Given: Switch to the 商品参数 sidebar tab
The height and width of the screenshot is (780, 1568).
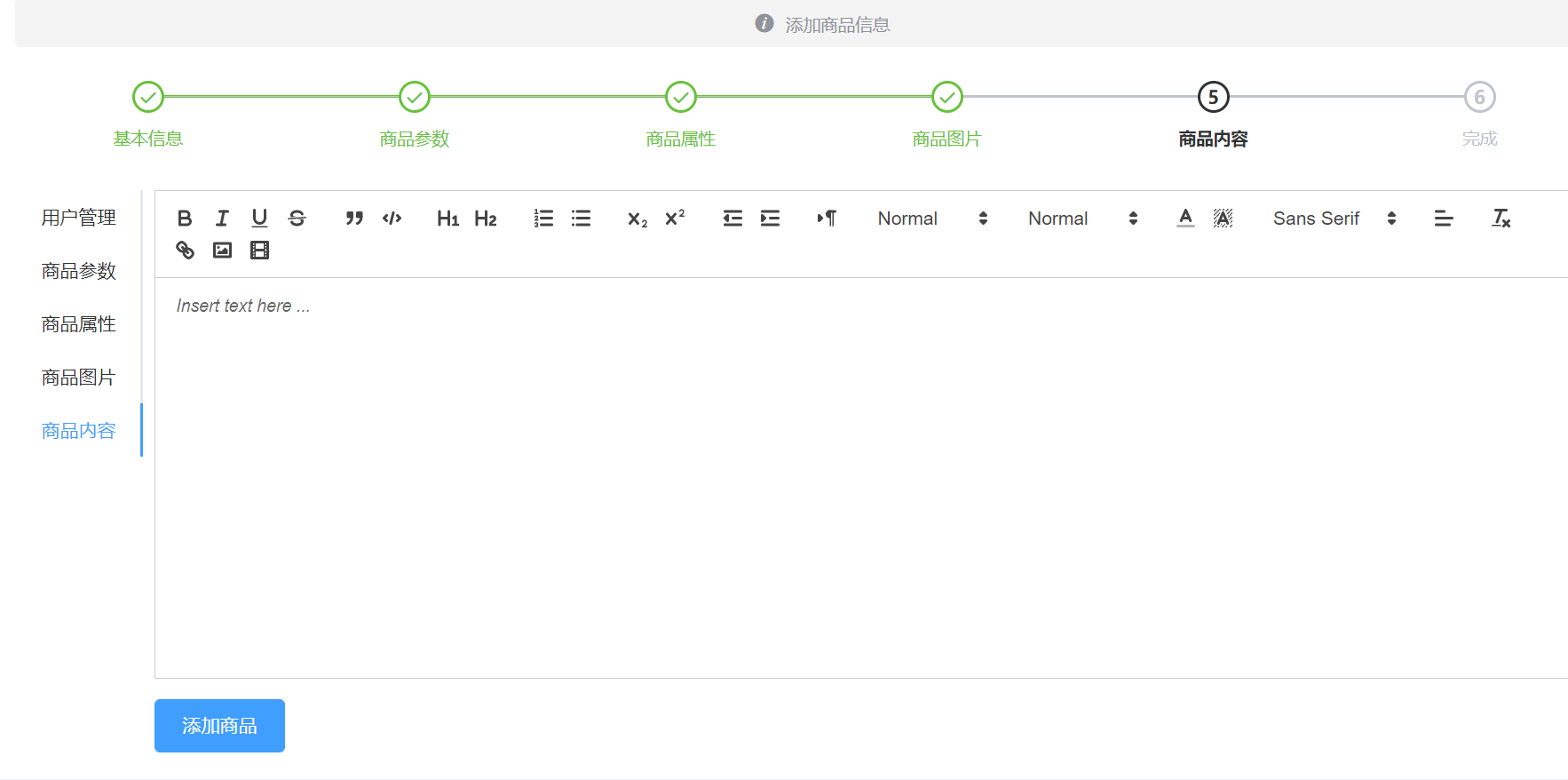Looking at the screenshot, I should click(x=79, y=271).
